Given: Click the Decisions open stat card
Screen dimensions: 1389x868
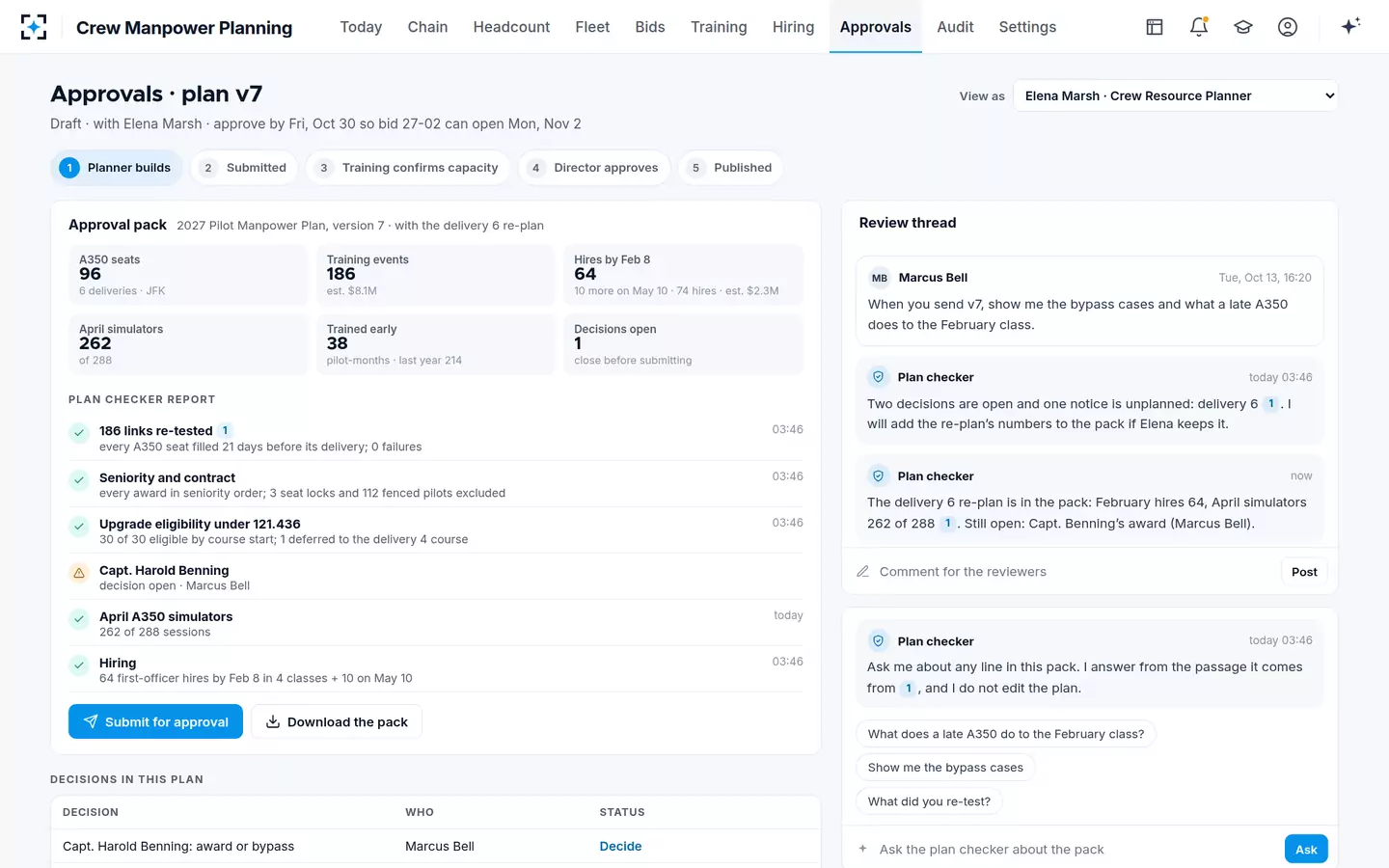Looking at the screenshot, I should [x=683, y=344].
